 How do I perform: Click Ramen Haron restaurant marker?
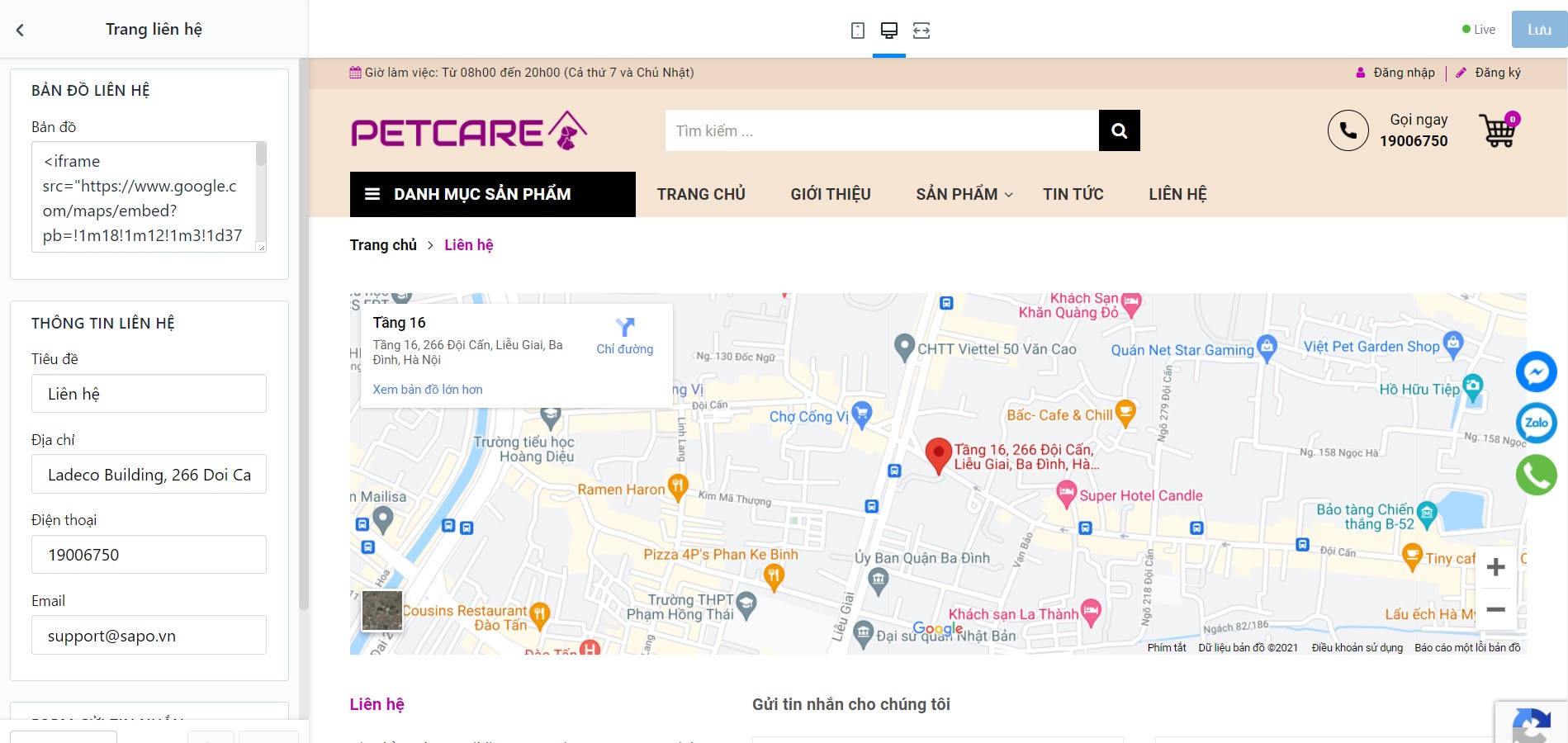coord(678,487)
